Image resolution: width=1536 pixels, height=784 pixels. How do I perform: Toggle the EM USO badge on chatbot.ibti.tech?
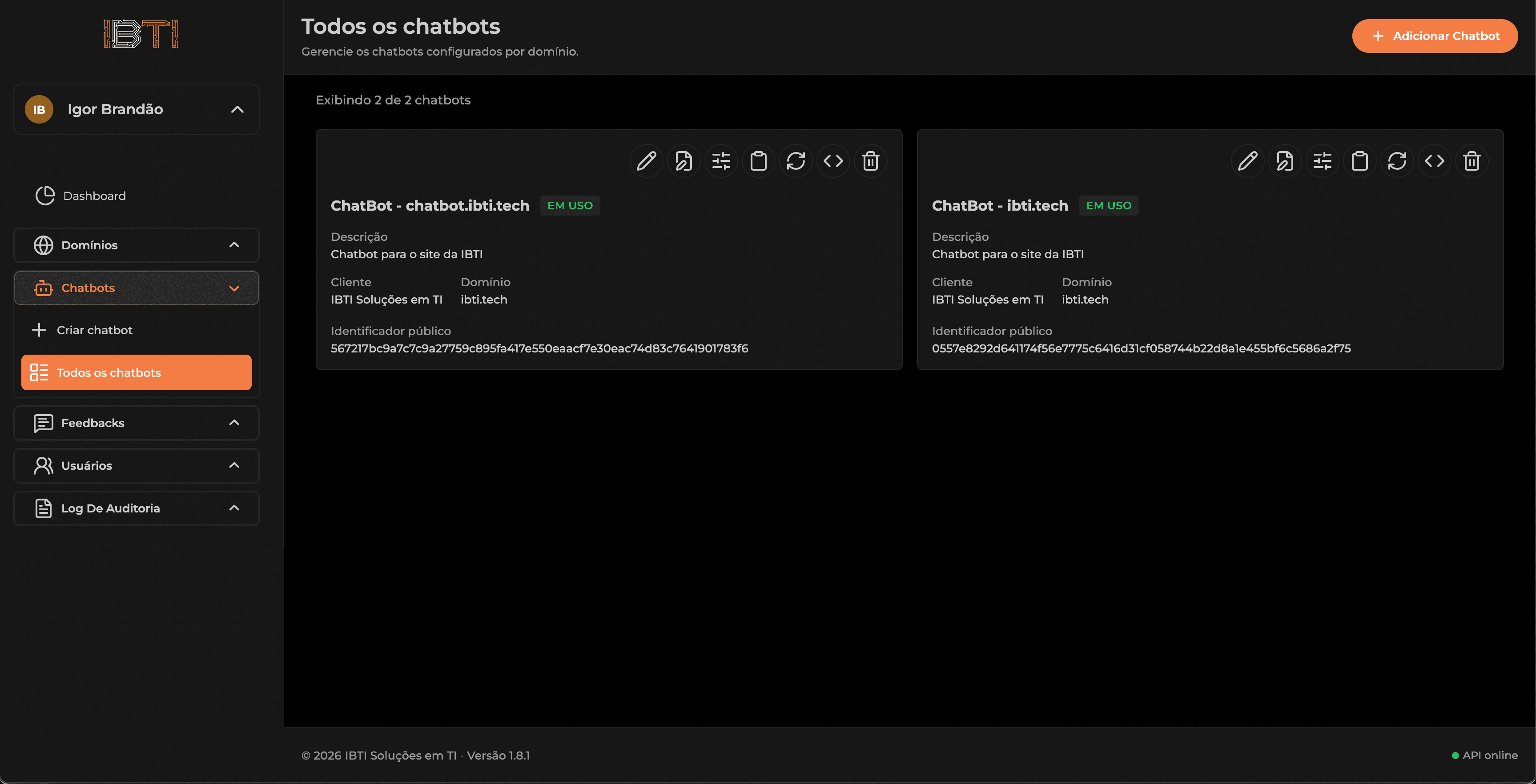(x=570, y=205)
